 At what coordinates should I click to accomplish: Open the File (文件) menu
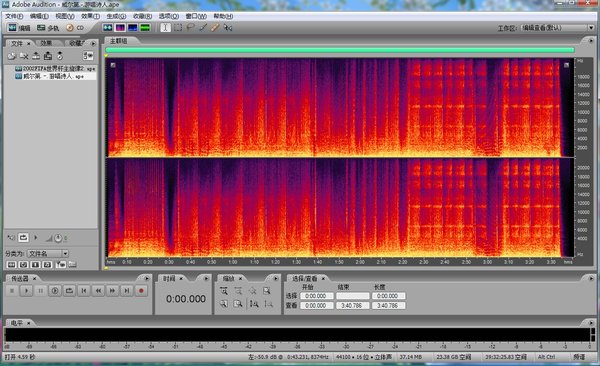click(x=14, y=16)
